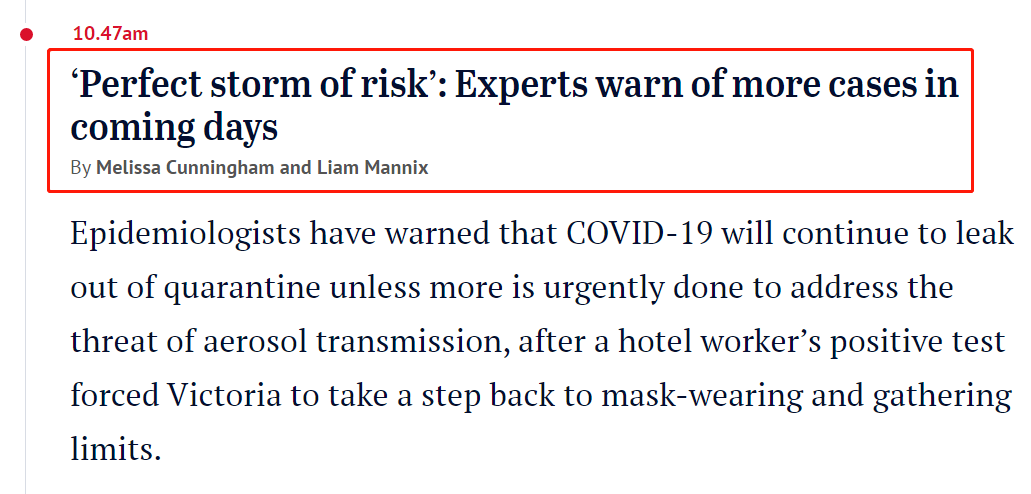The width and height of the screenshot is (1031, 494).
Task: Click the vertical timeline line below the dot
Action: point(26,263)
